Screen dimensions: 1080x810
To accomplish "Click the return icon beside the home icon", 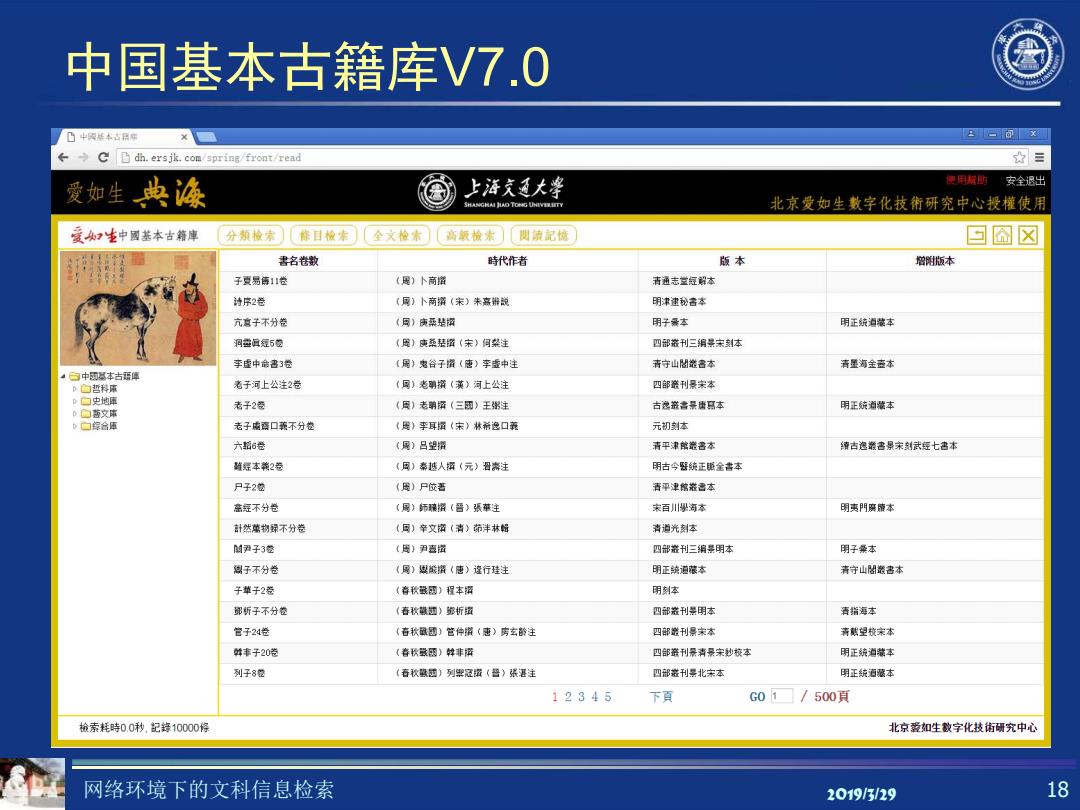I will point(977,236).
